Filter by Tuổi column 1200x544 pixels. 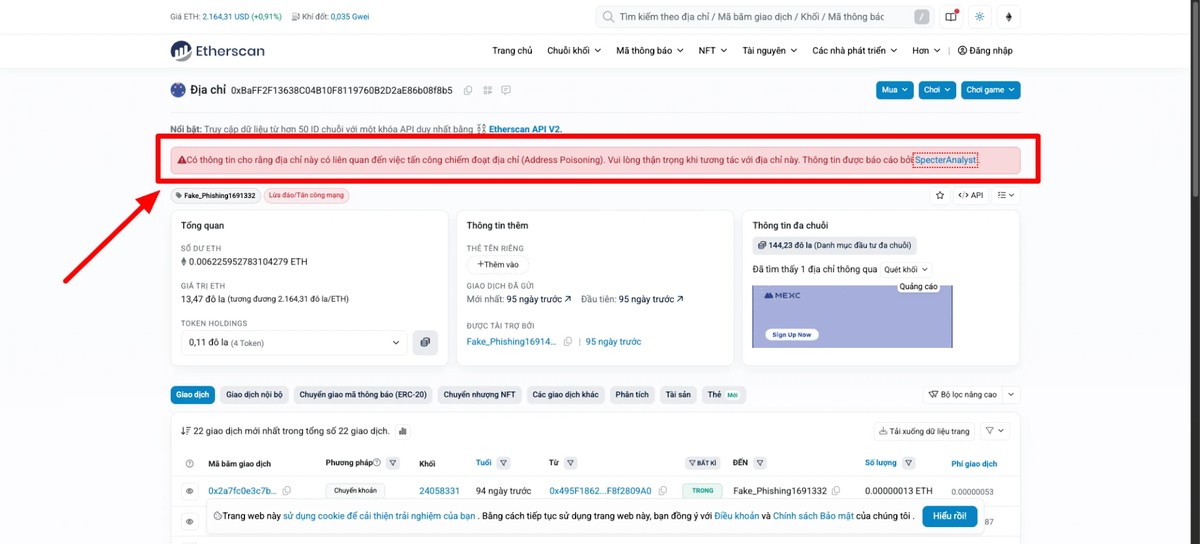pos(503,463)
